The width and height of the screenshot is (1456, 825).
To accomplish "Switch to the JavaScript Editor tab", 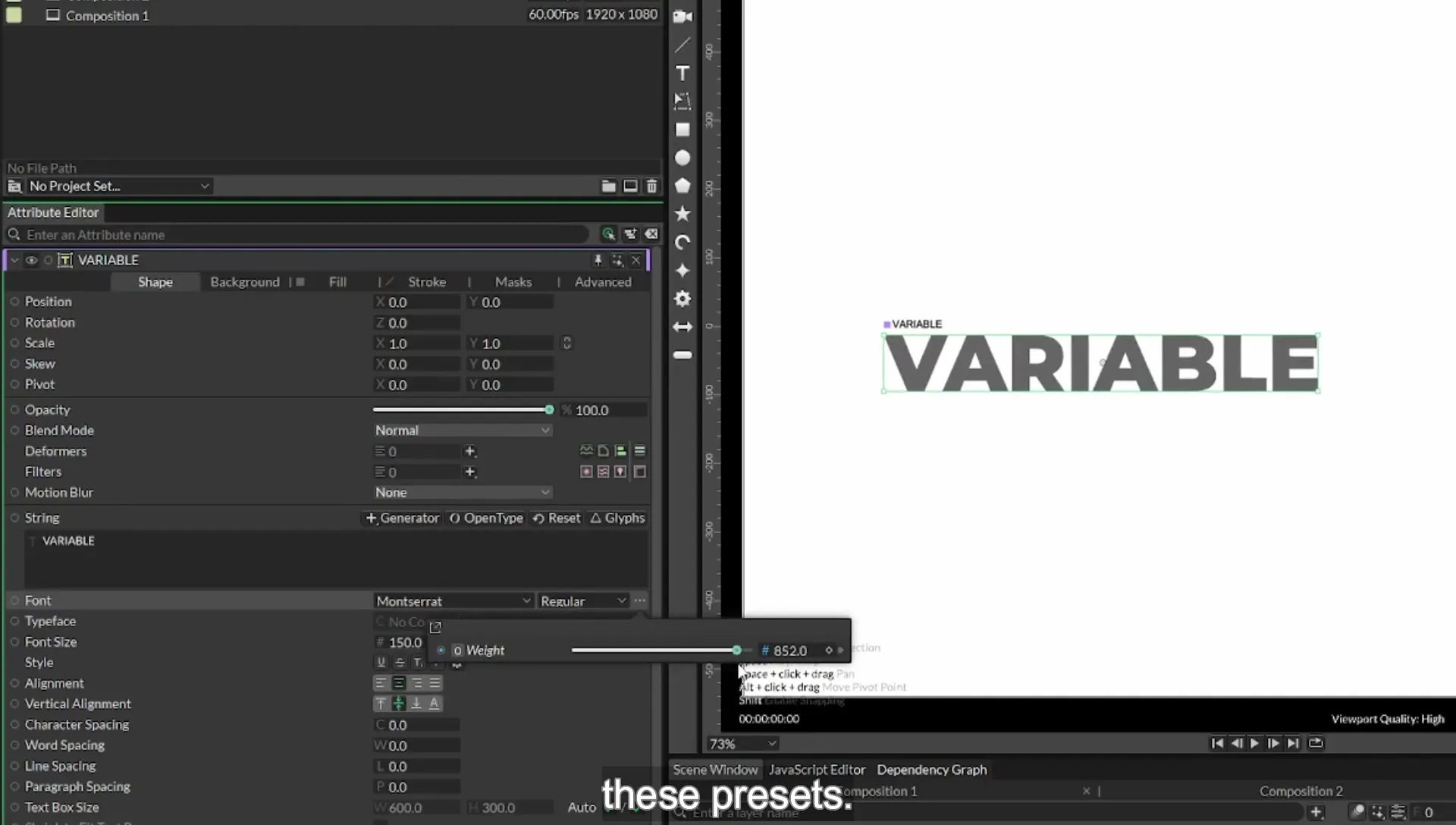I will pos(817,770).
